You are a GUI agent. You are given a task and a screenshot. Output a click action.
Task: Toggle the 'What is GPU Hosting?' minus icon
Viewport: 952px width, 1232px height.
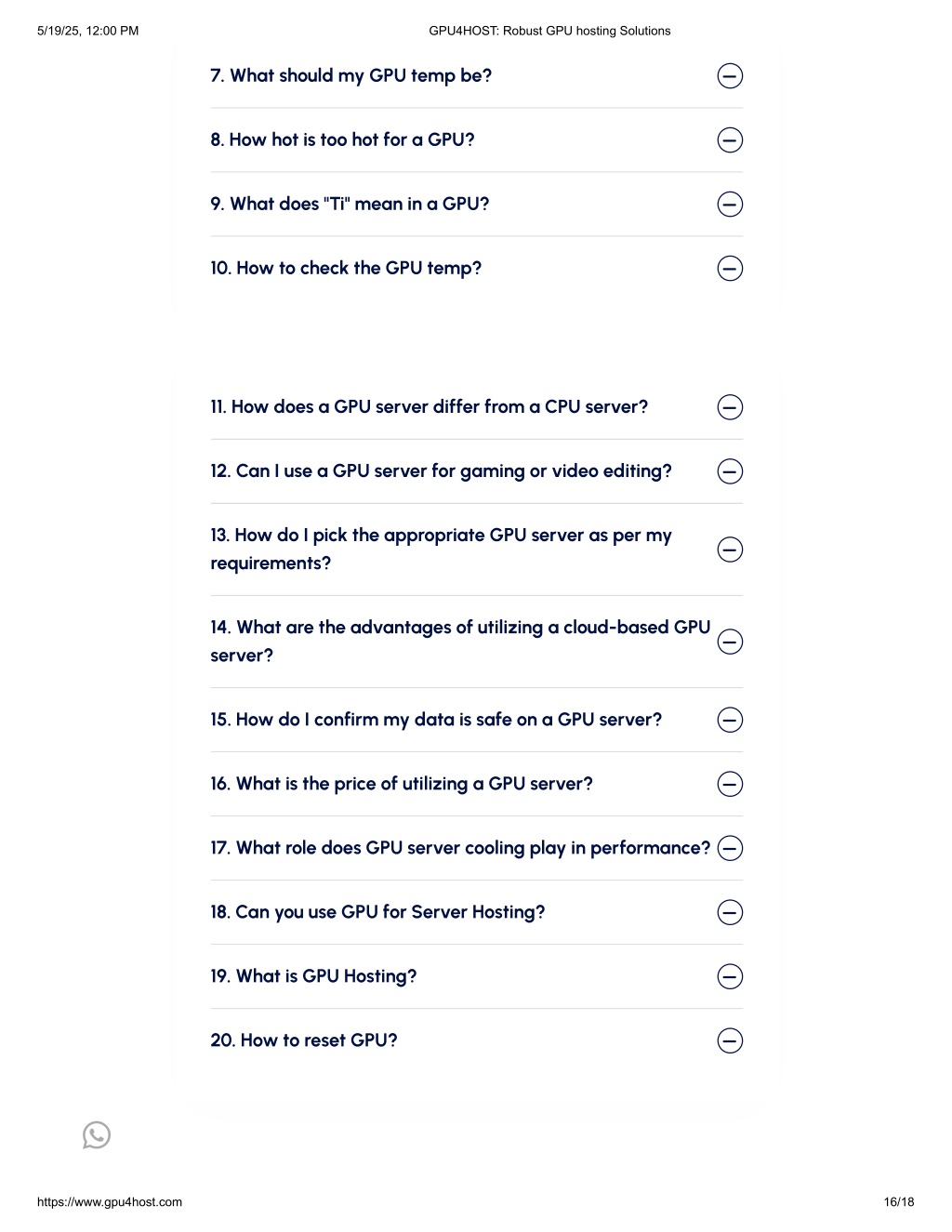[x=731, y=976]
